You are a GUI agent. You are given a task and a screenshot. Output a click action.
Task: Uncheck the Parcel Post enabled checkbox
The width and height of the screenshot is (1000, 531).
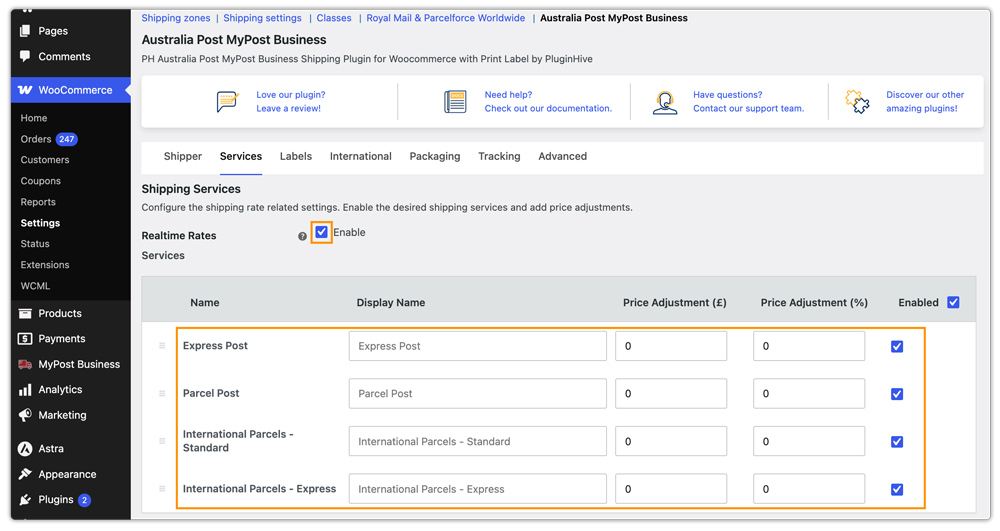tap(897, 394)
